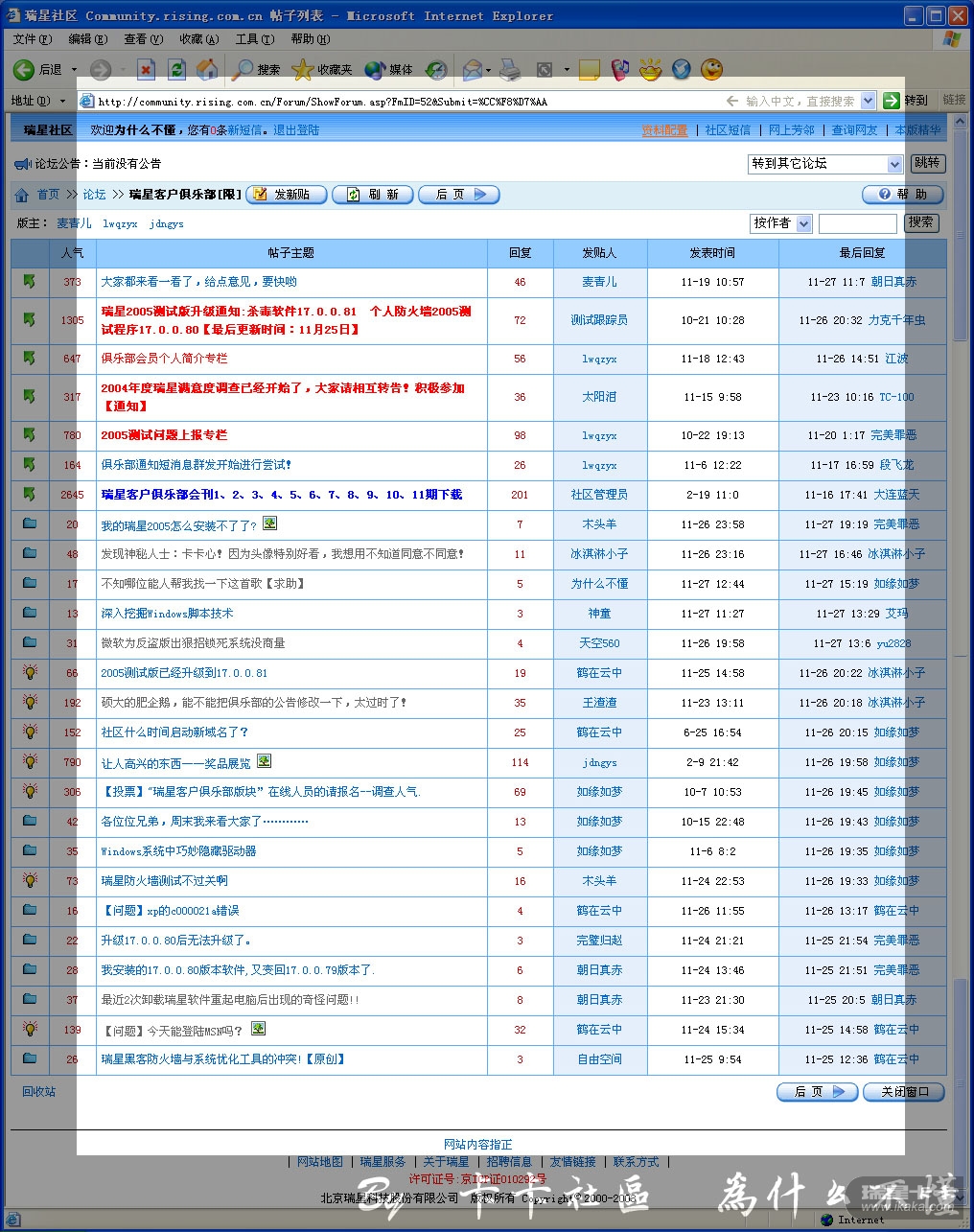Open thread 2005测试问题上报专栏
Screen dimensions: 974x1232
[164, 435]
